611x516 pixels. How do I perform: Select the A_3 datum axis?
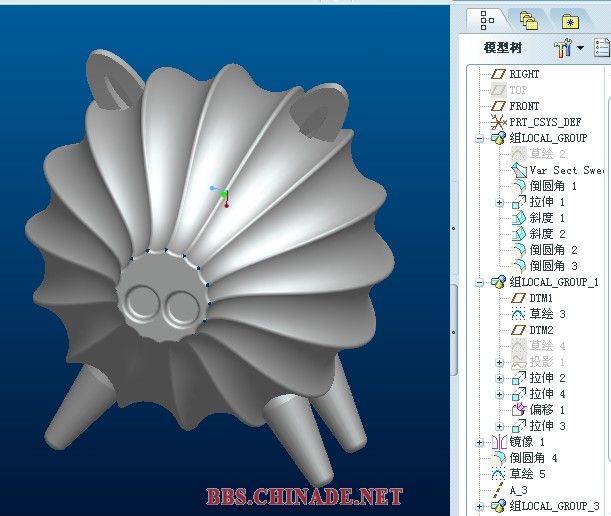pyautogui.click(x=510, y=490)
